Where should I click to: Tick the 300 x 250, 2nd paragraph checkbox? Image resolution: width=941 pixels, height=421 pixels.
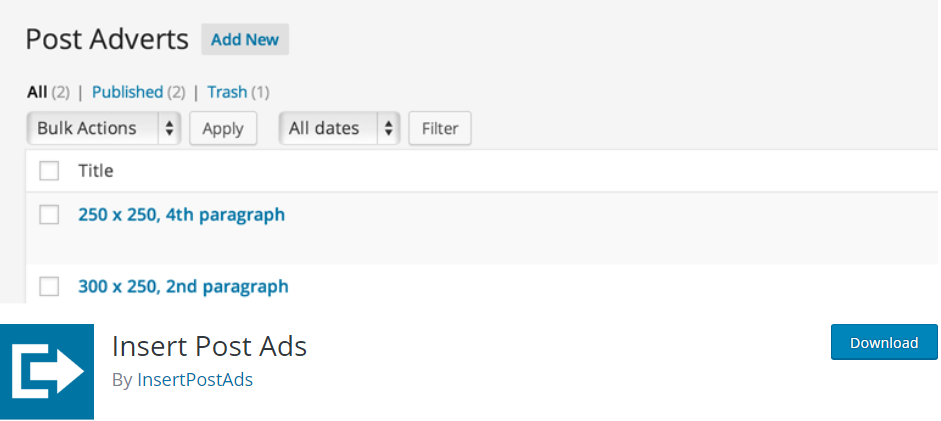(x=49, y=287)
